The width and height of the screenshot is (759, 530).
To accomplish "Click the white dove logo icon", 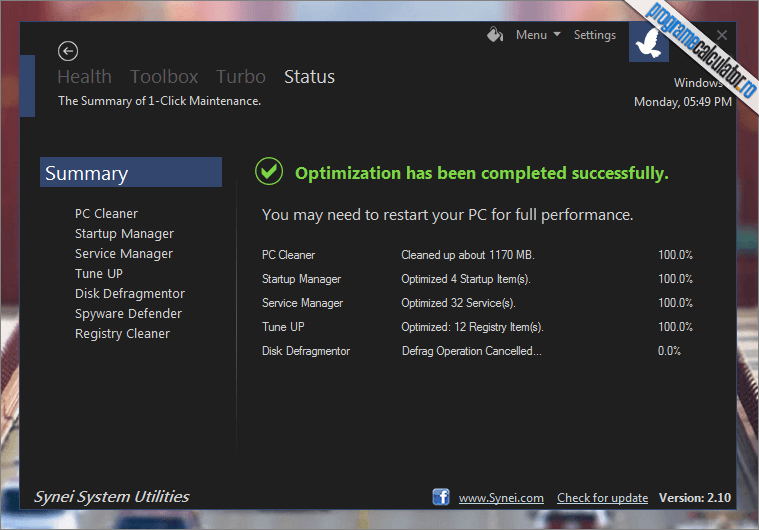I will 648,43.
